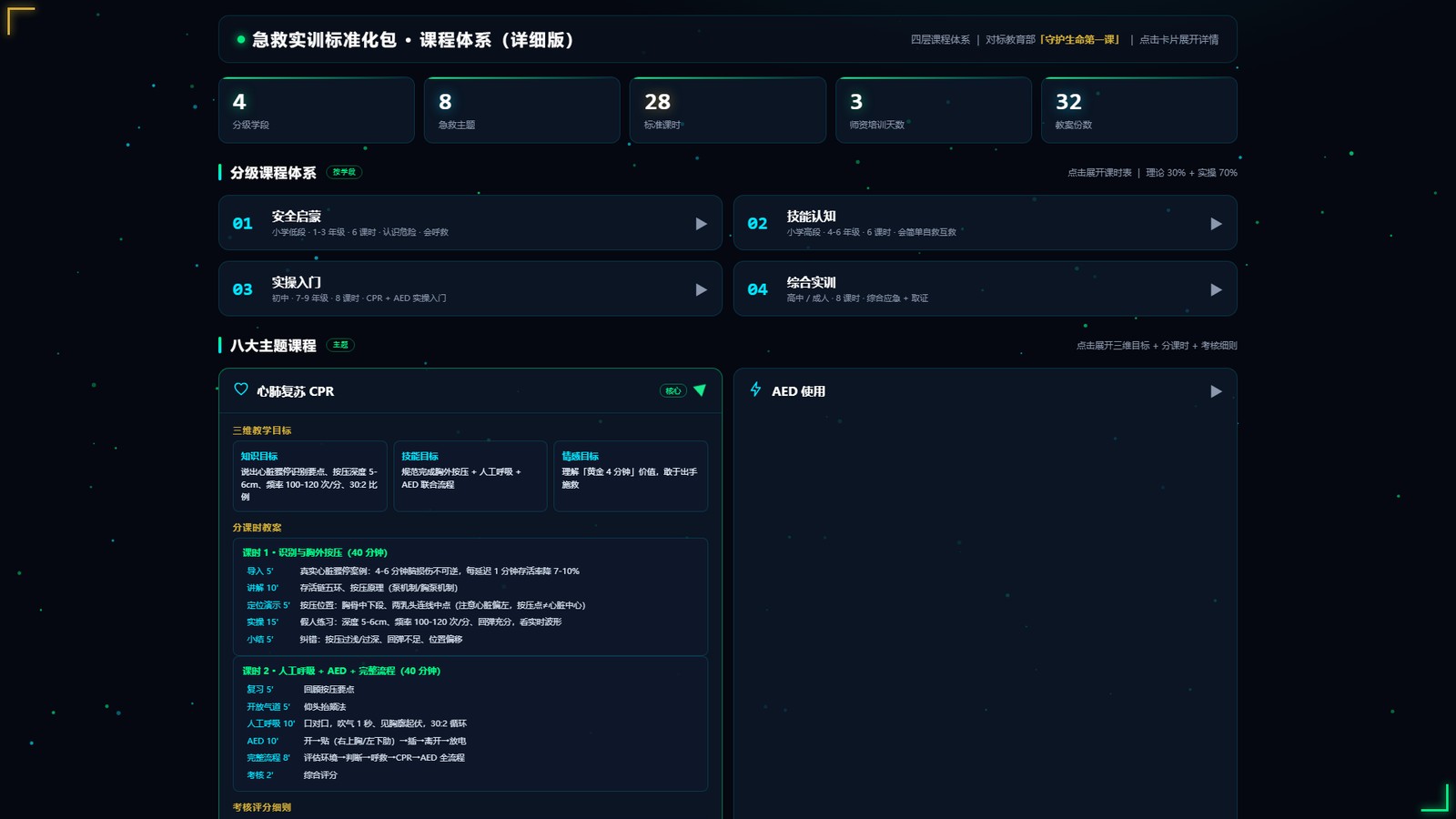Click the 考核 2' lesson step row

click(x=470, y=775)
